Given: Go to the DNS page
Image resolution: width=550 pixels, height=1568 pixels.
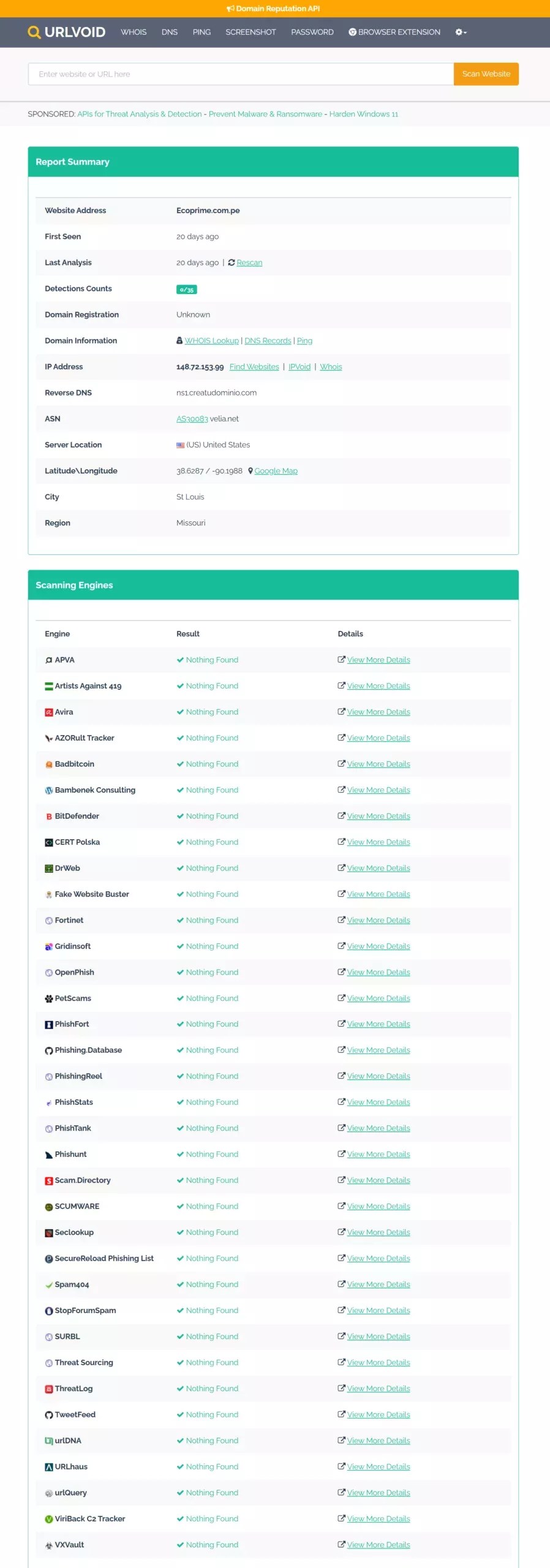Looking at the screenshot, I should coord(170,32).
